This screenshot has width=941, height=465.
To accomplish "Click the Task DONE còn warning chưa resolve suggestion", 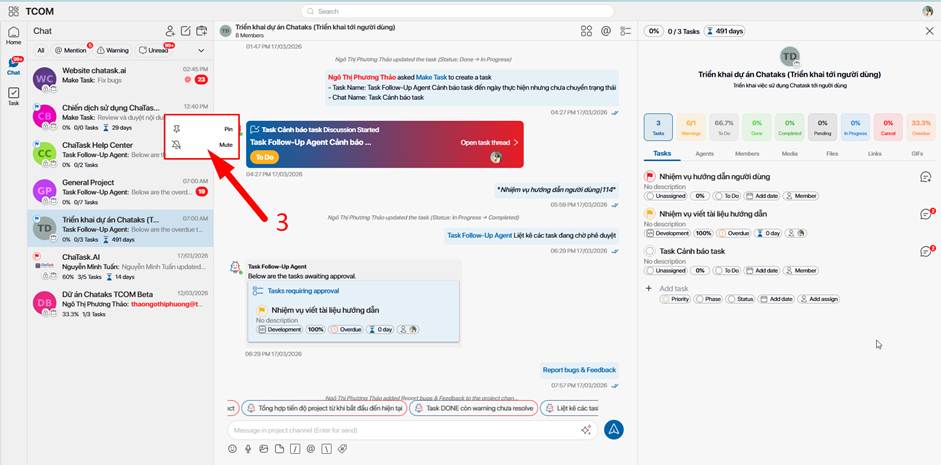I will pos(472,408).
